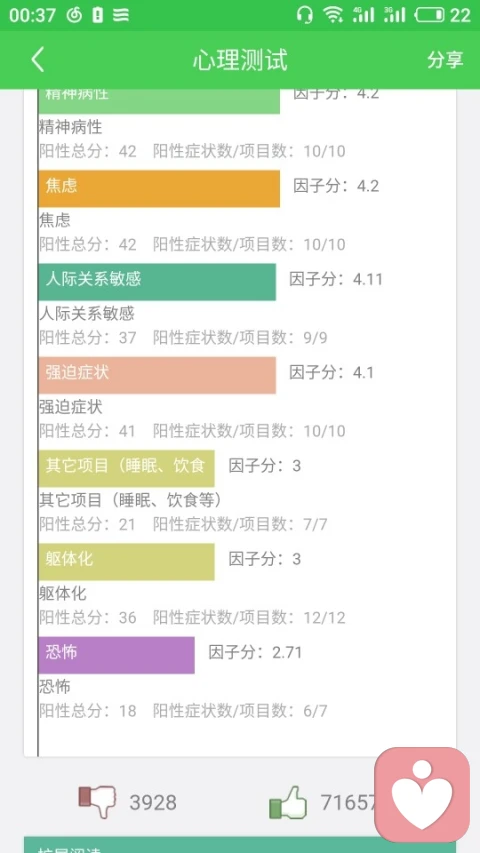Screen dimensions: 480x853
Task: Tap the green thumbs up icon
Action: coord(288,802)
